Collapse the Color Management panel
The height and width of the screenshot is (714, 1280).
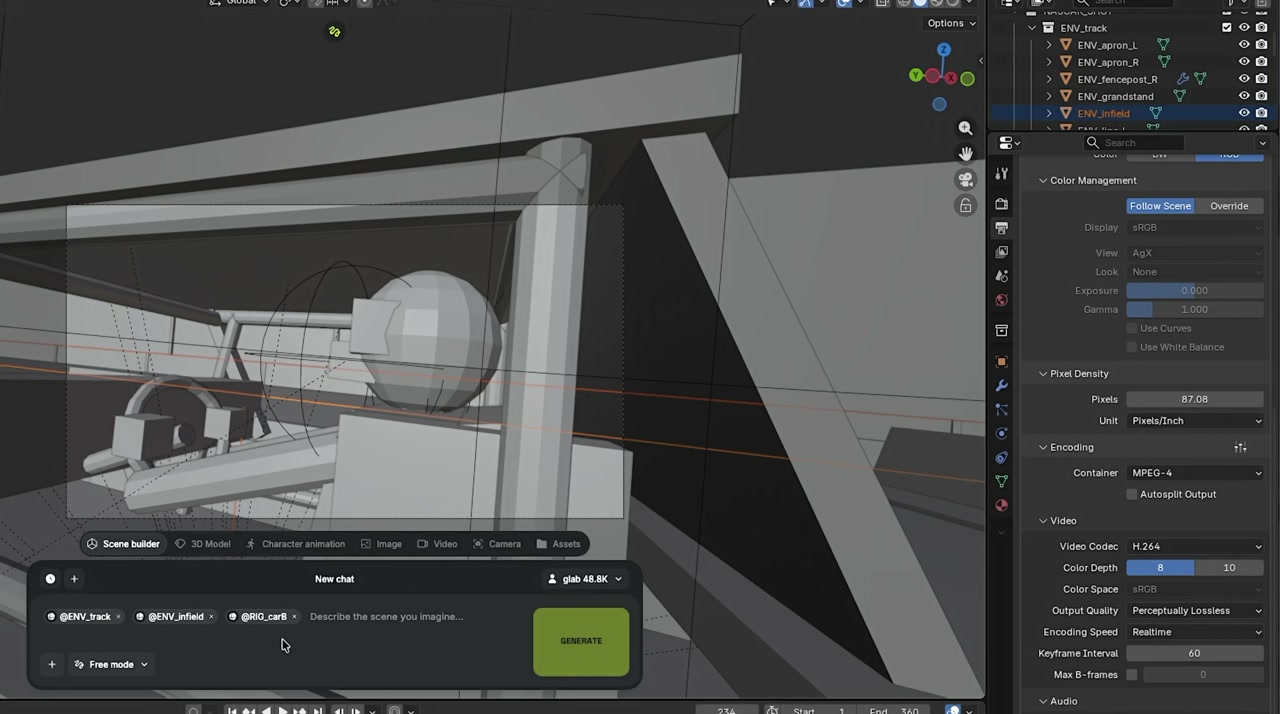point(1043,180)
